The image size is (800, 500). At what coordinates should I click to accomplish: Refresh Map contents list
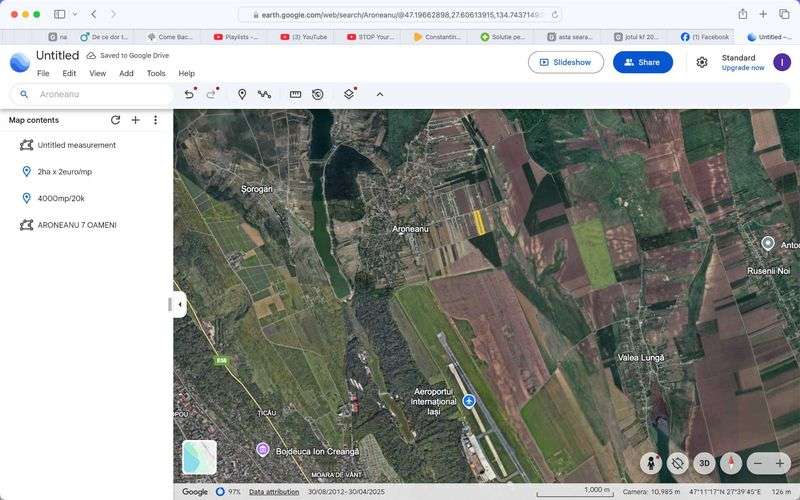(115, 120)
